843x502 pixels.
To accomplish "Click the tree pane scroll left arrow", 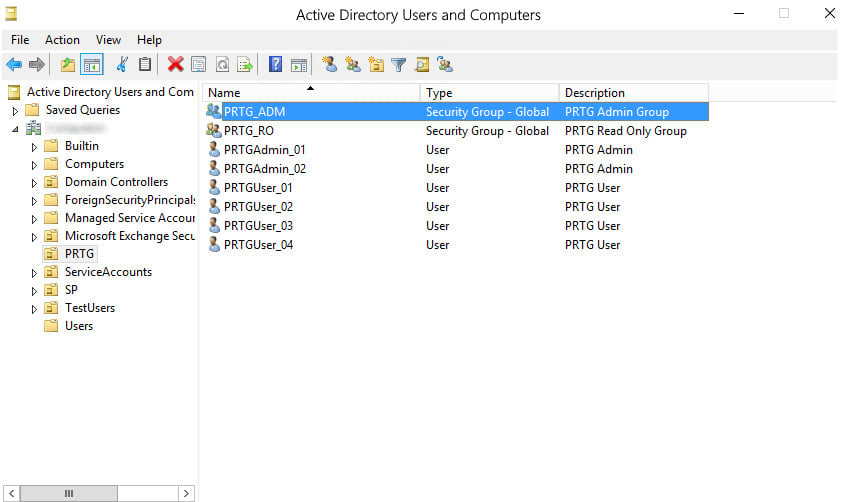I will coord(12,493).
